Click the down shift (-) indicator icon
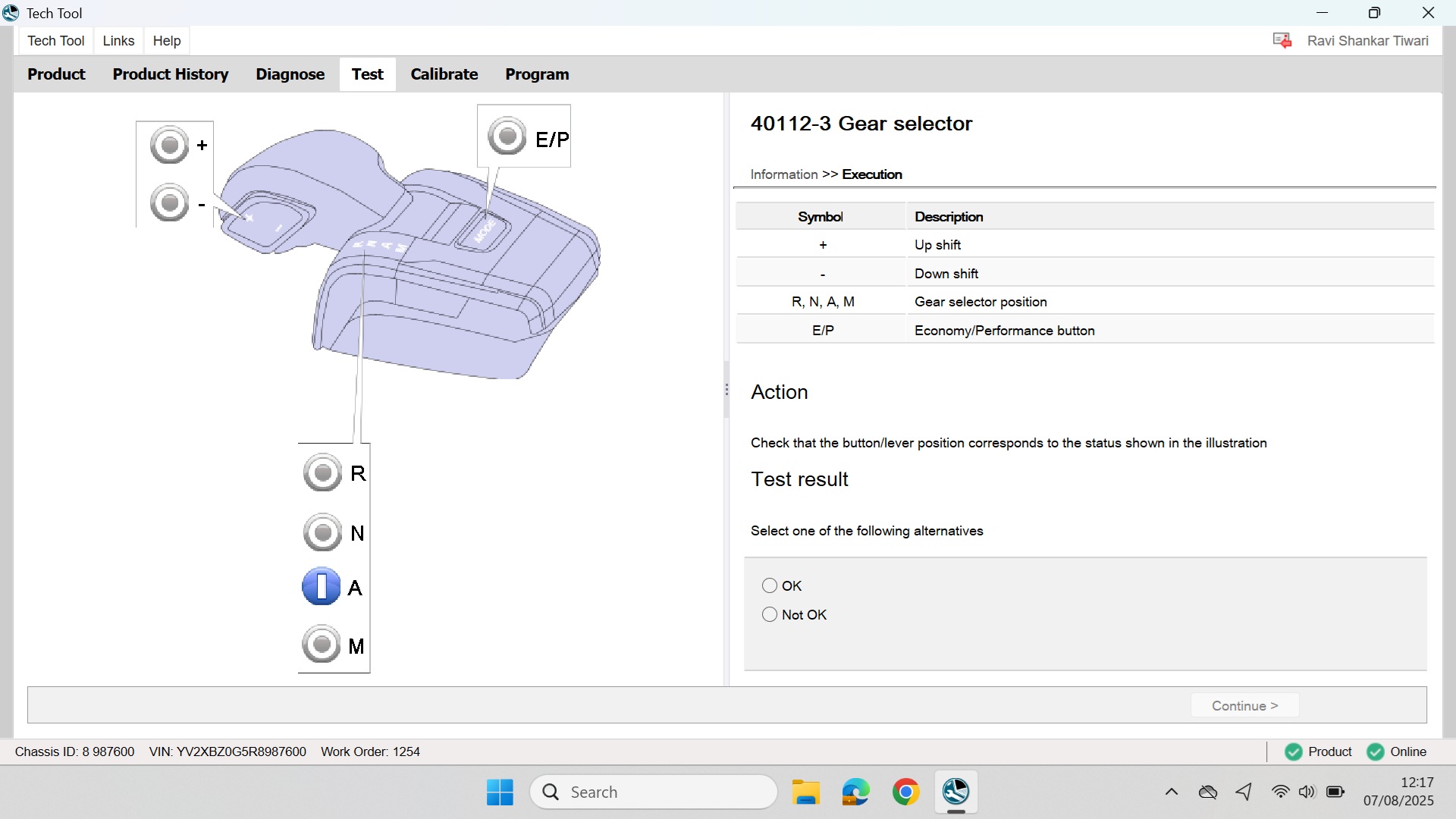The height and width of the screenshot is (819, 1456). [169, 202]
